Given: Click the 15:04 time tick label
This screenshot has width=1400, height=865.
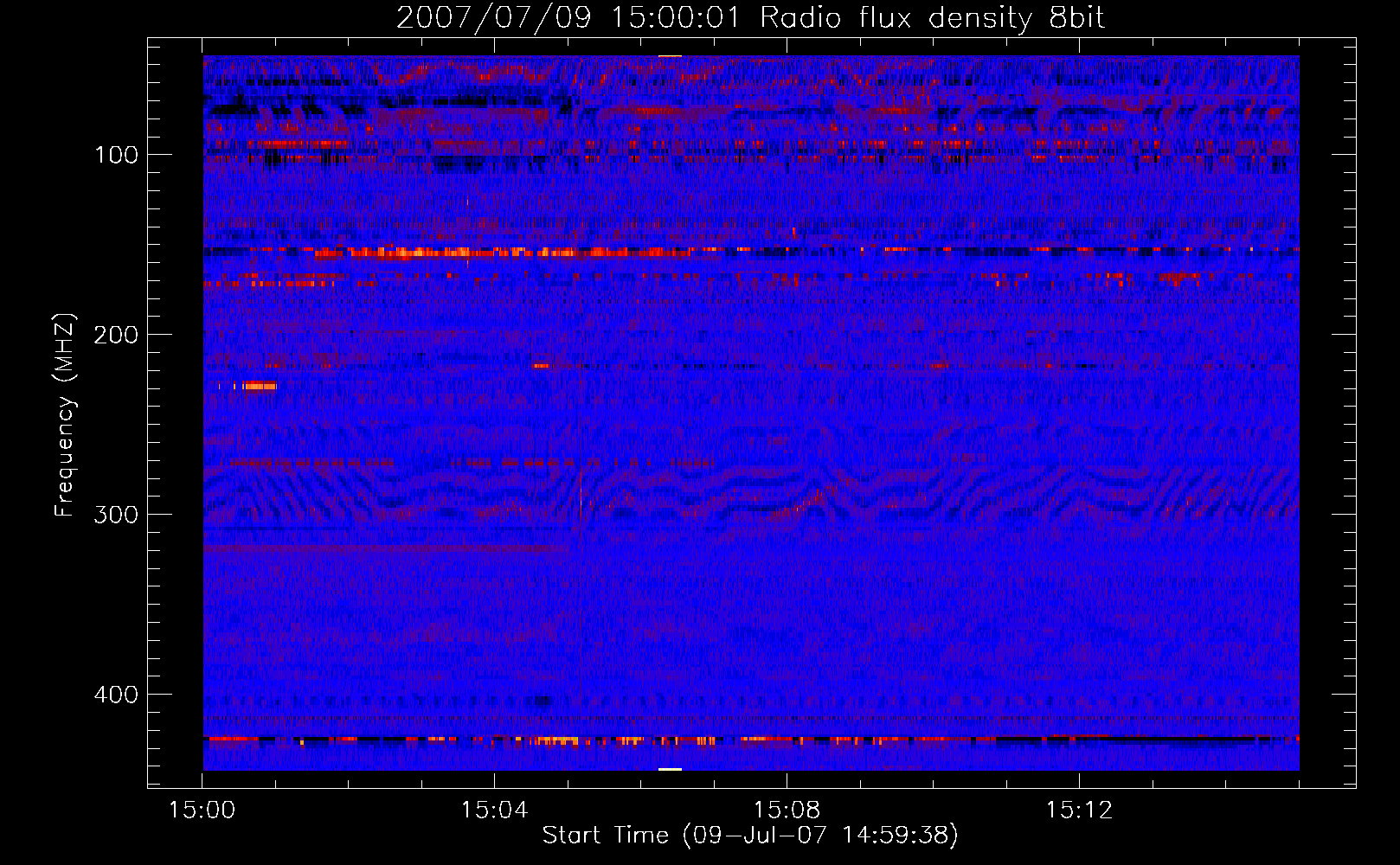Looking at the screenshot, I should pyautogui.click(x=494, y=811).
